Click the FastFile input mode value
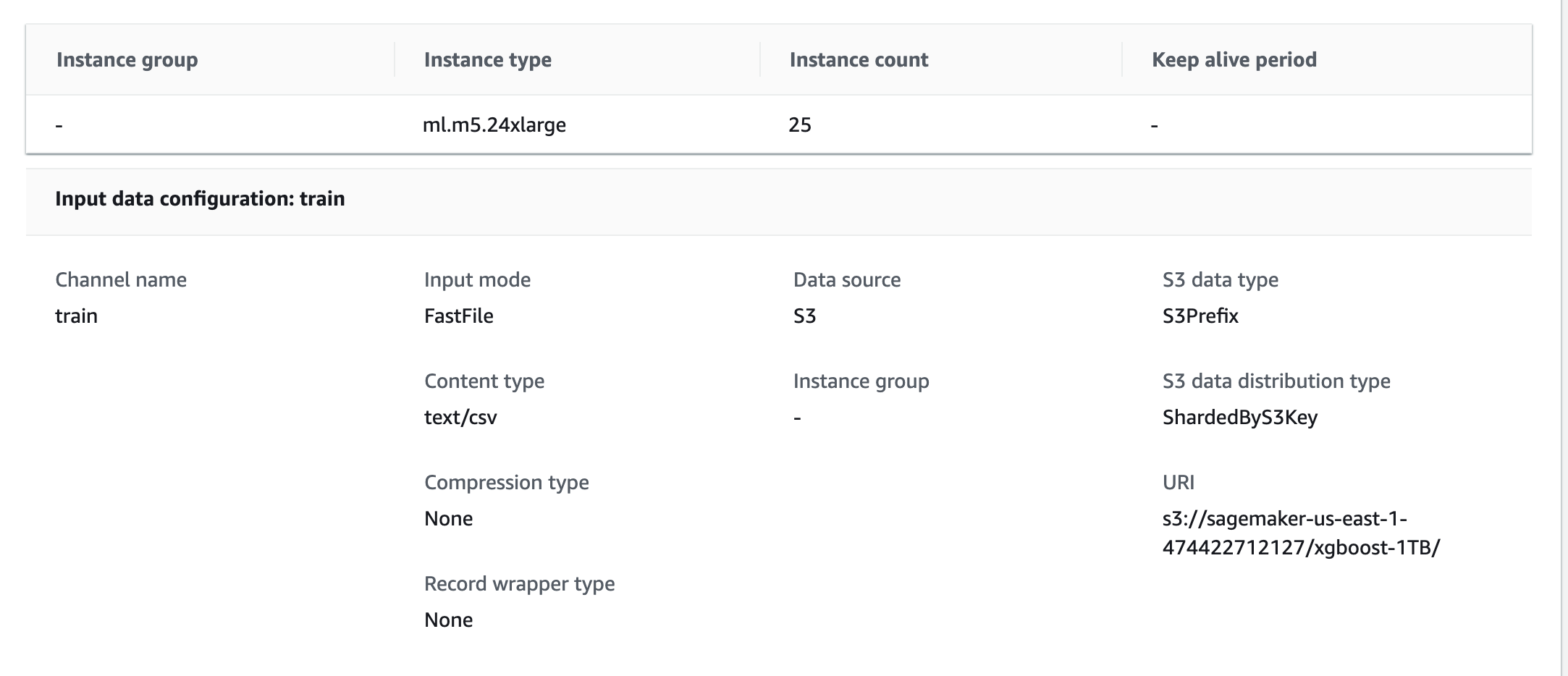This screenshot has width=1568, height=676. click(458, 316)
